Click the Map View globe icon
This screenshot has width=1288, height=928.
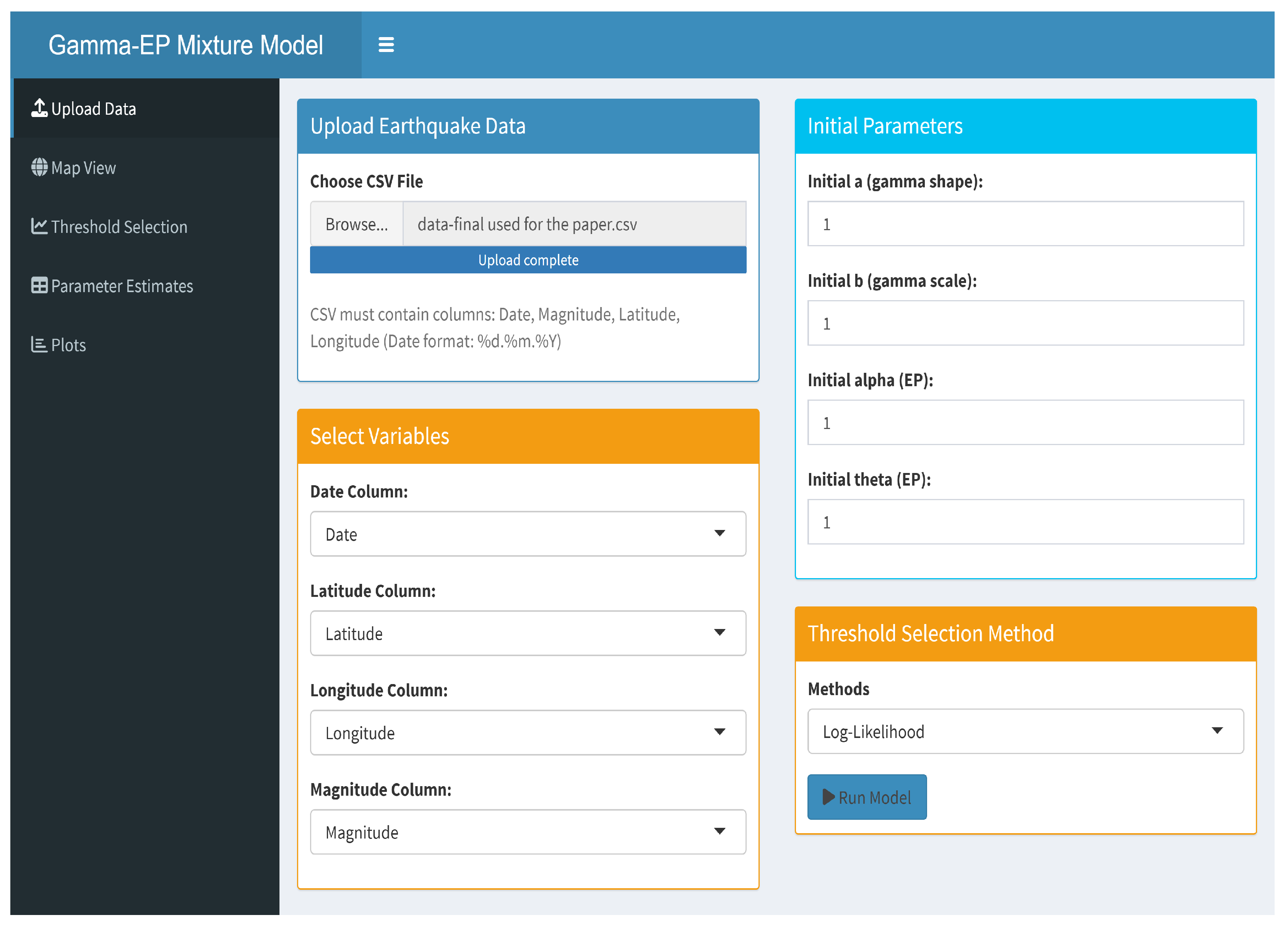(x=39, y=167)
